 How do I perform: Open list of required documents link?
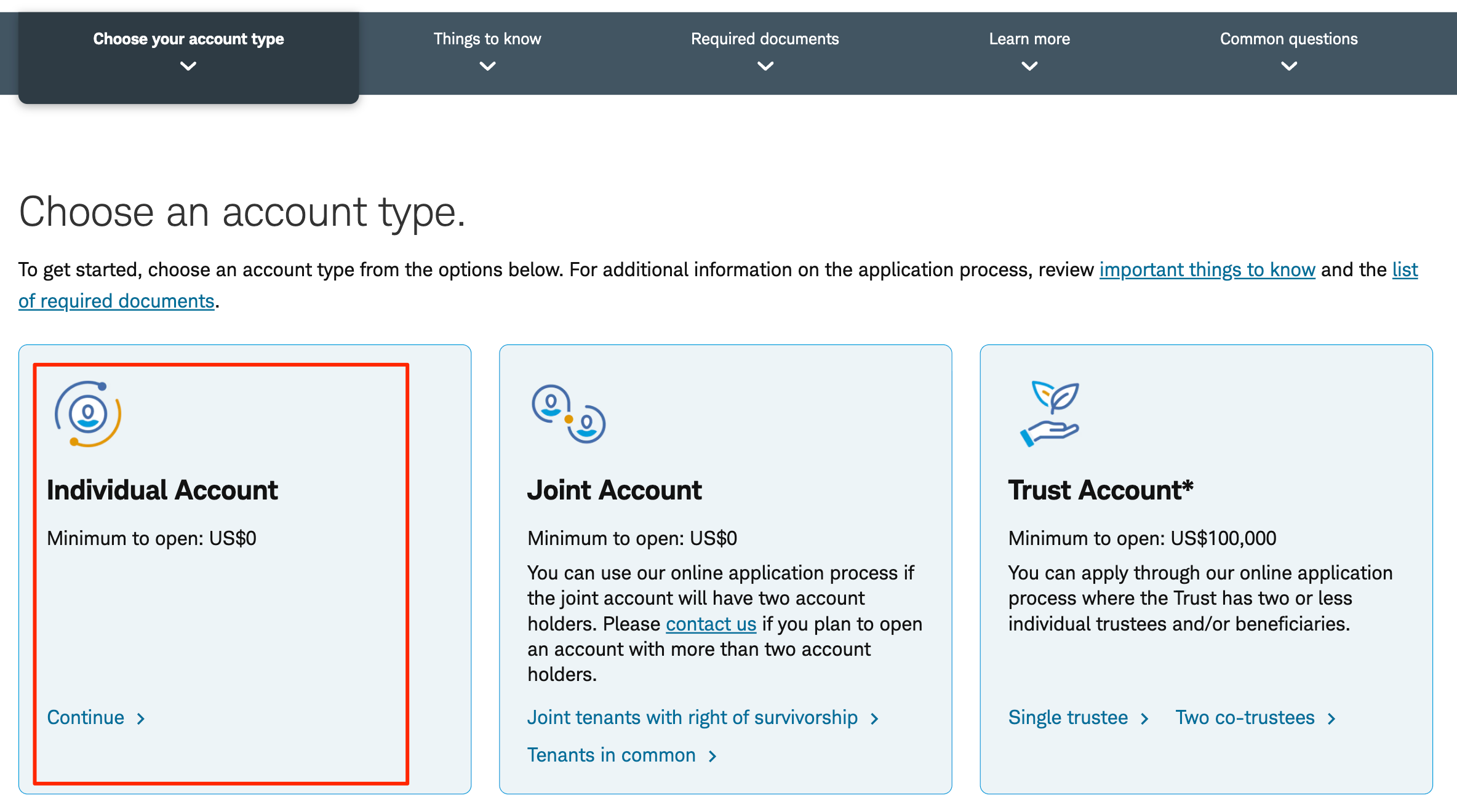pyautogui.click(x=116, y=301)
